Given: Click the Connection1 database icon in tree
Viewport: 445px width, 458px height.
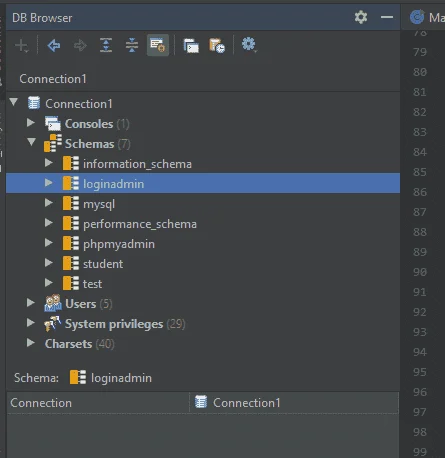Looking at the screenshot, I should pos(34,103).
